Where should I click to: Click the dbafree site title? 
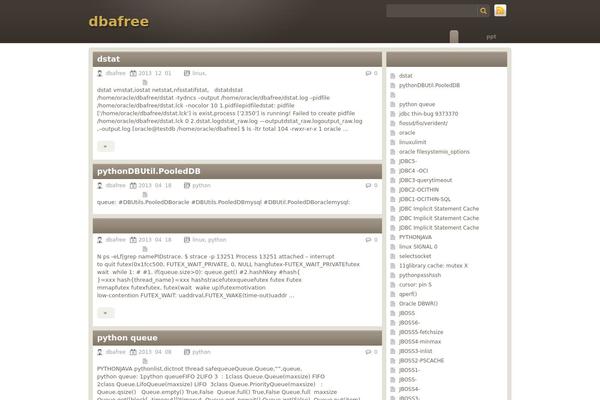[x=119, y=21]
